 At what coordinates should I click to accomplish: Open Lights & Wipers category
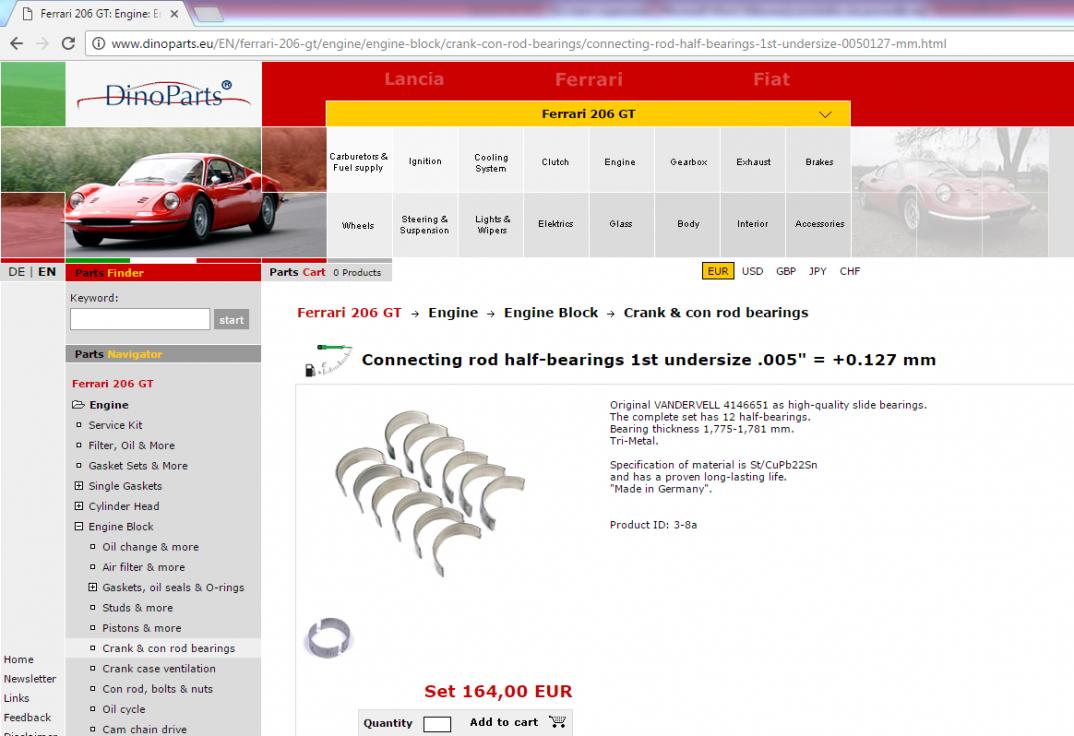coord(492,225)
